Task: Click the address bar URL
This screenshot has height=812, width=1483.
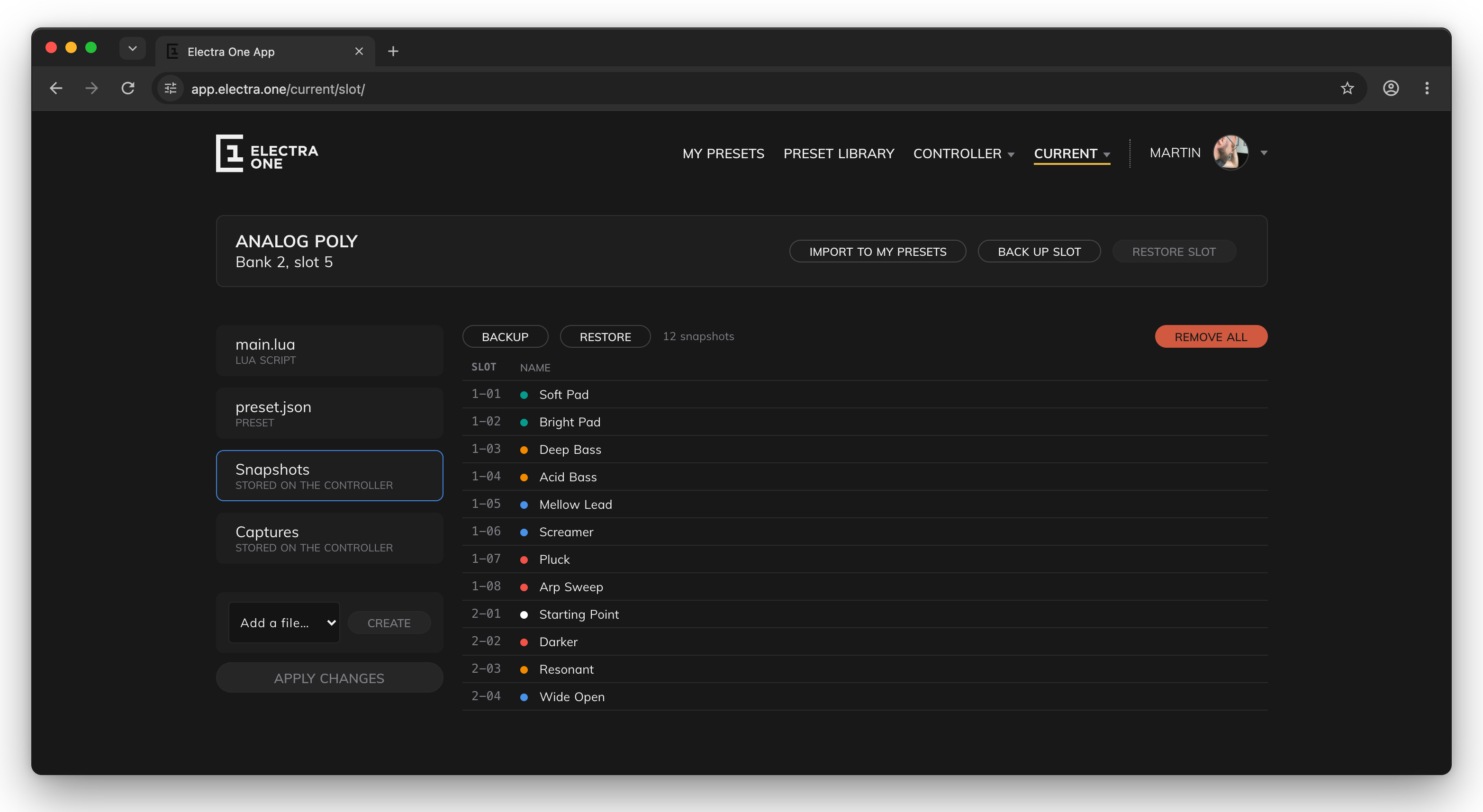Action: point(278,89)
